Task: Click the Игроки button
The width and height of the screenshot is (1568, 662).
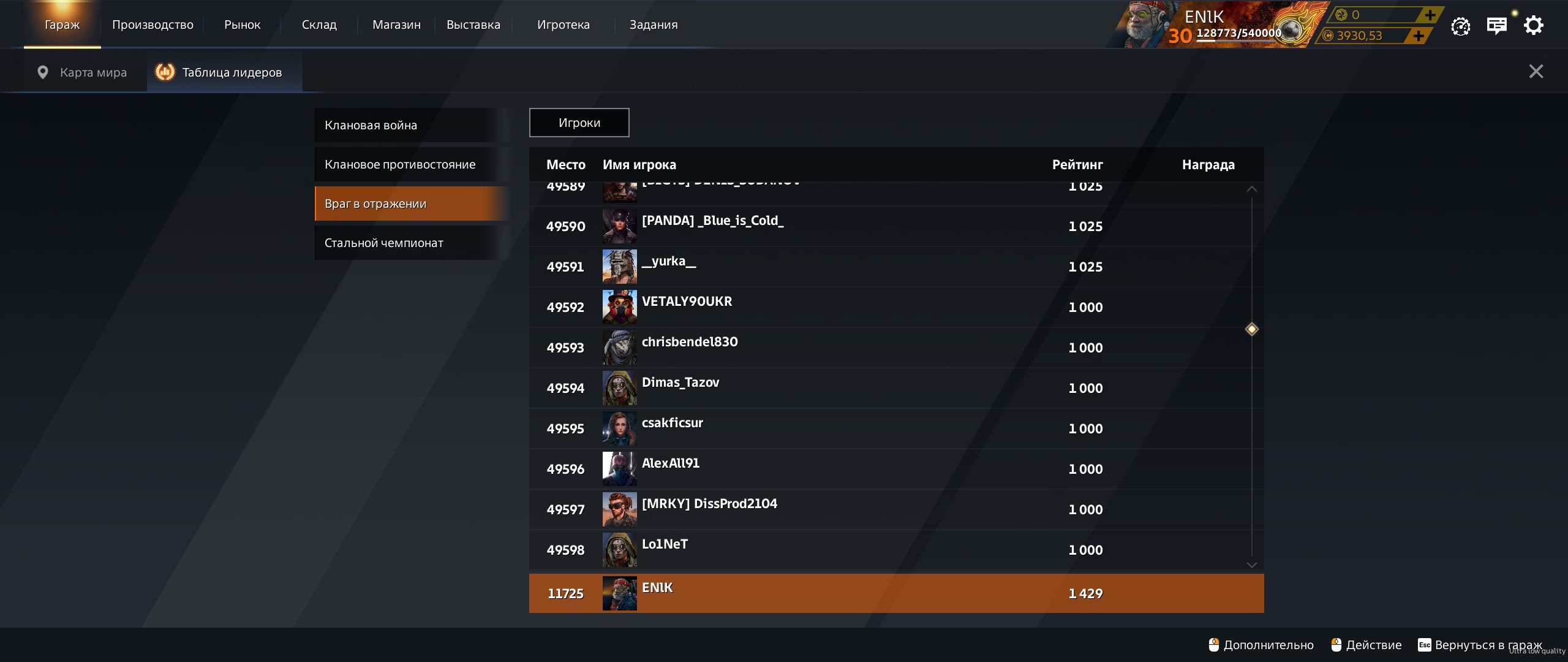Action: pyautogui.click(x=579, y=123)
